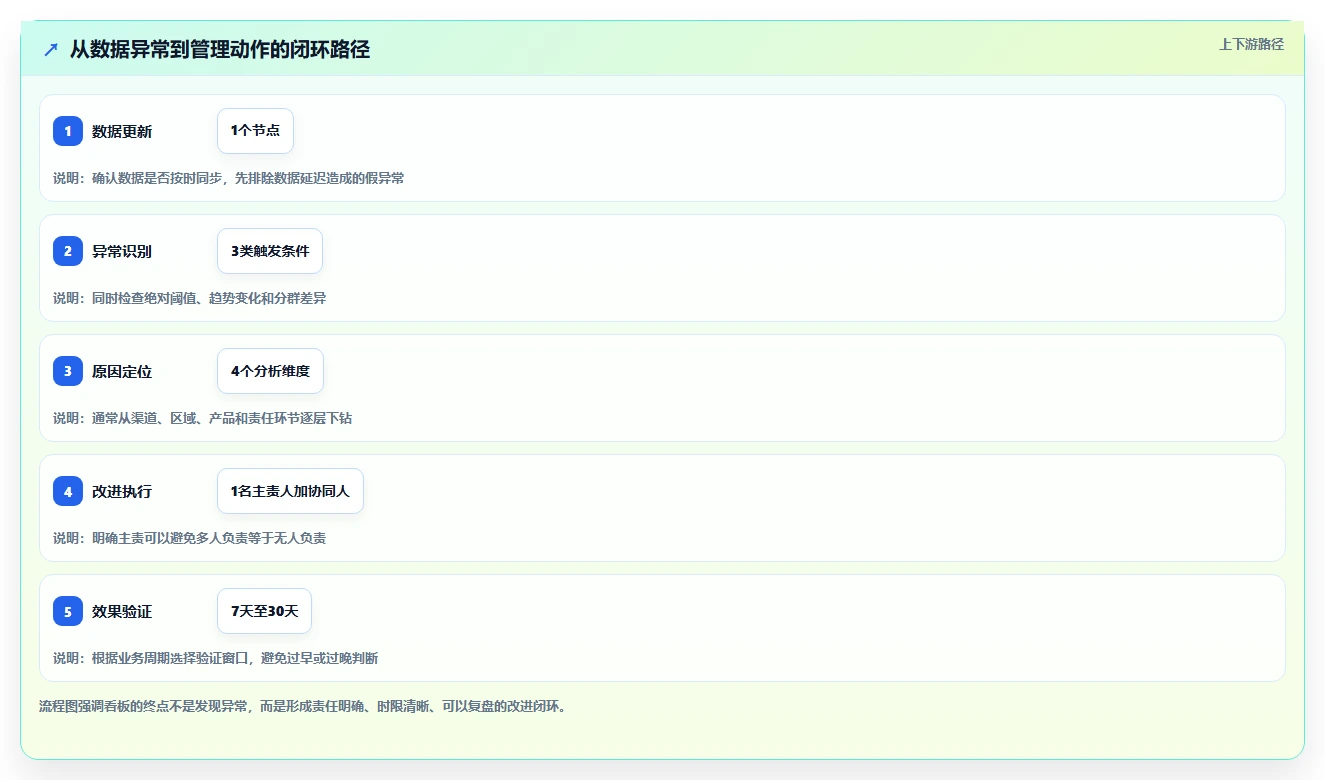Click the 3类触发条件 tag
Screen dimensions: 1325x780
coord(270,251)
